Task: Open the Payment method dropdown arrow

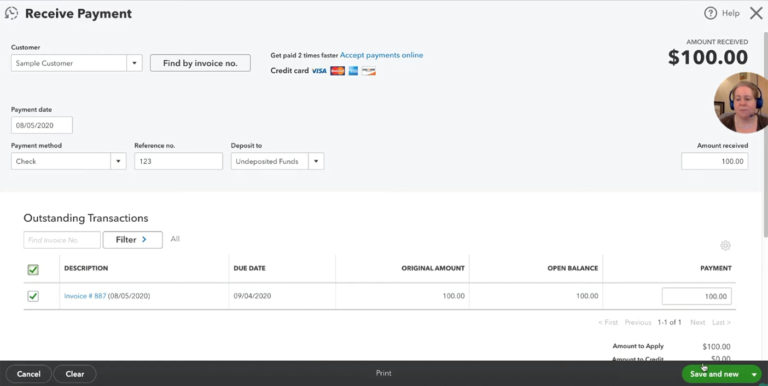Action: click(118, 161)
